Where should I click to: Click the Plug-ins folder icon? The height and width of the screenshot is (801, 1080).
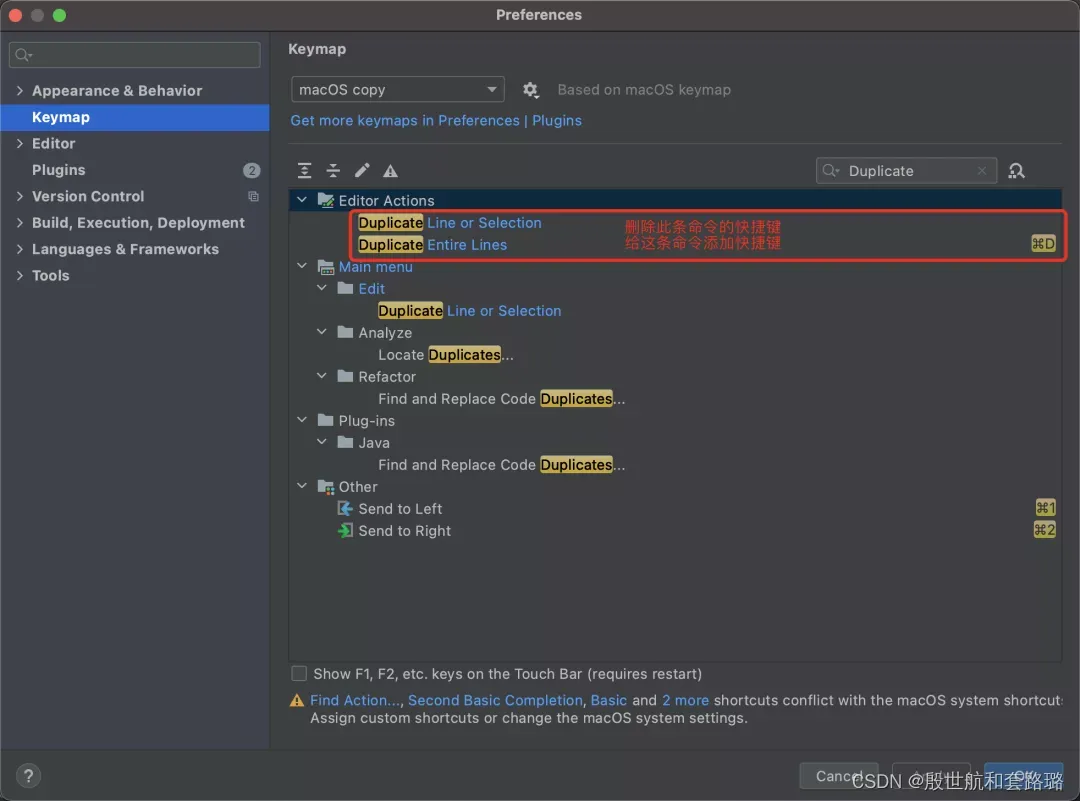pos(325,420)
